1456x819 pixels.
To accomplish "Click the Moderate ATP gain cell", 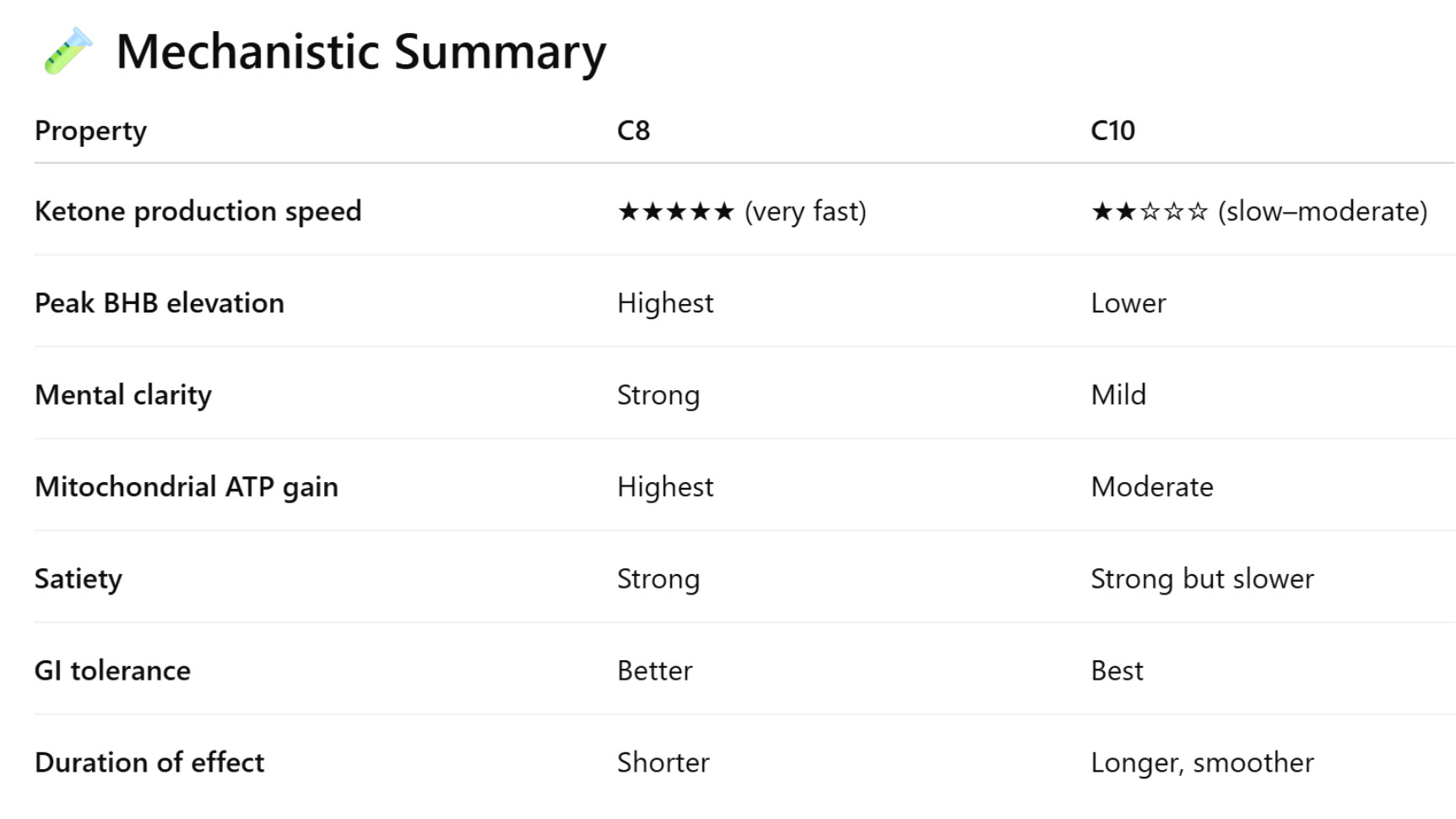I will pos(1151,487).
